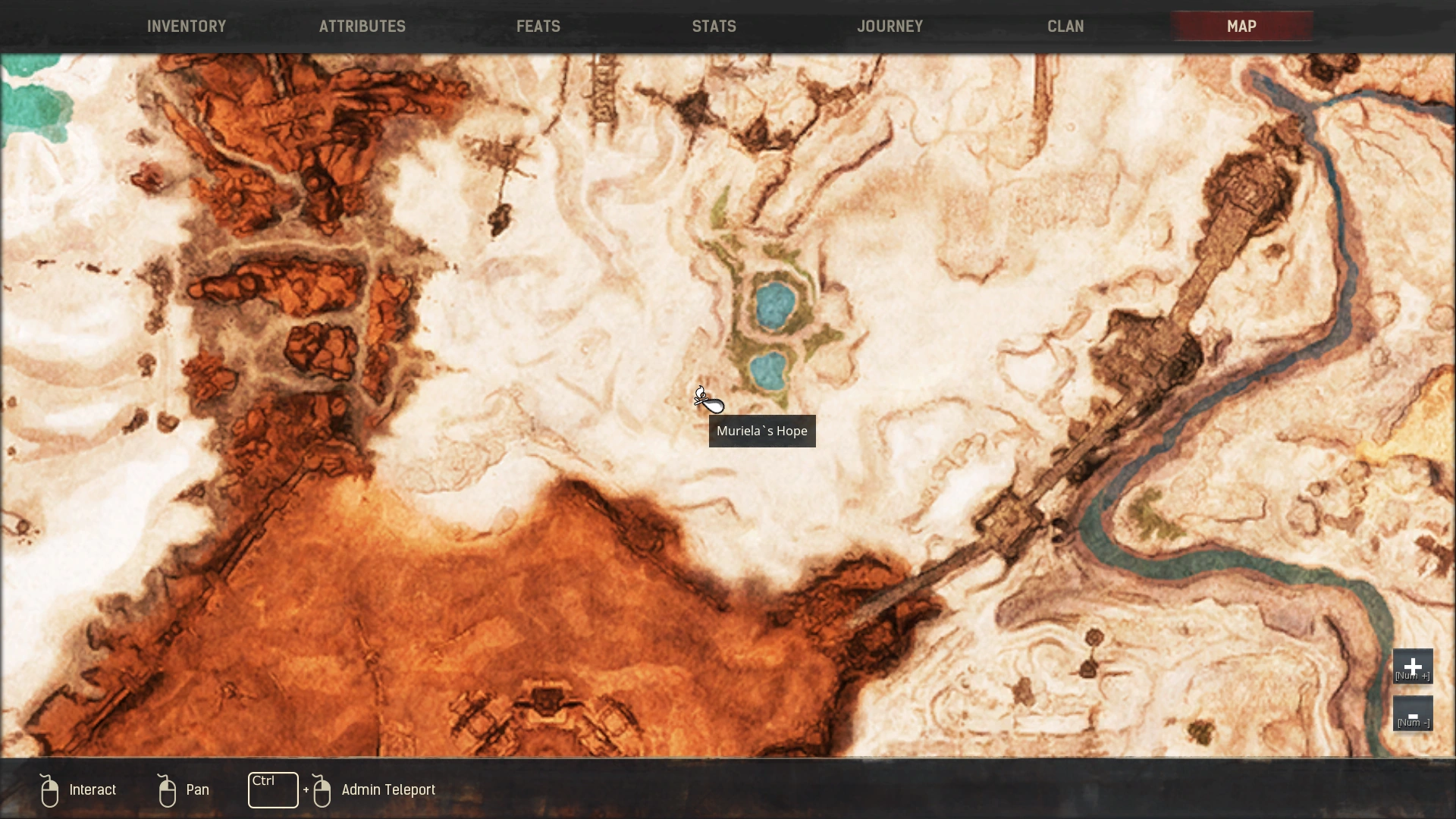
Task: Click the Ctrl key icon
Action: (x=273, y=790)
